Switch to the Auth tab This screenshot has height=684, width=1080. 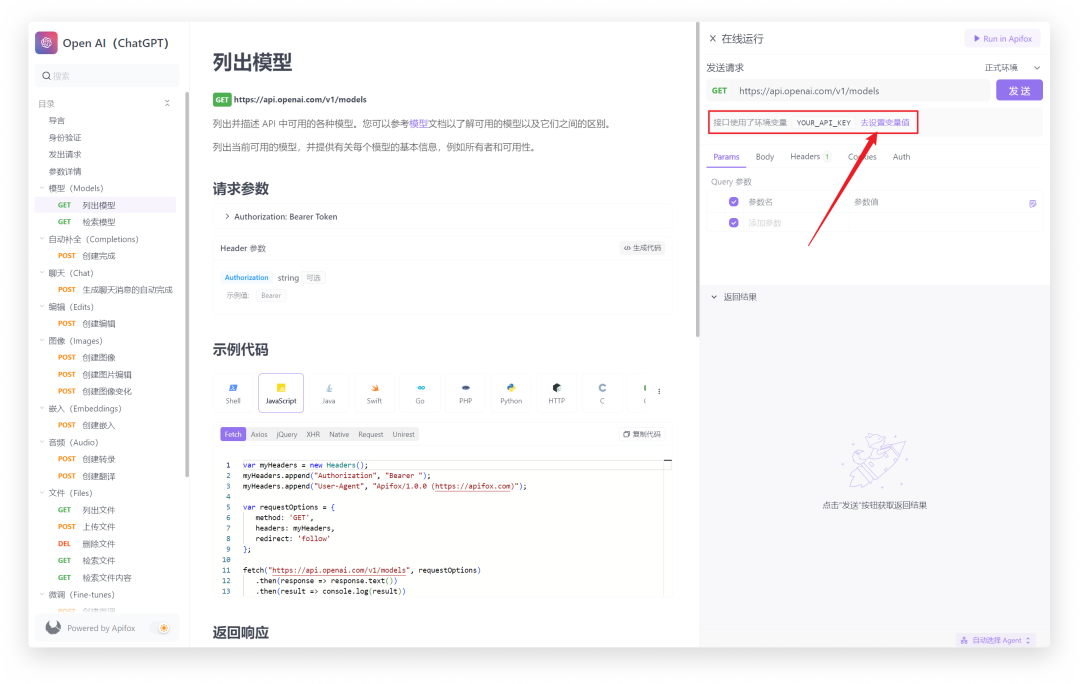pos(901,157)
